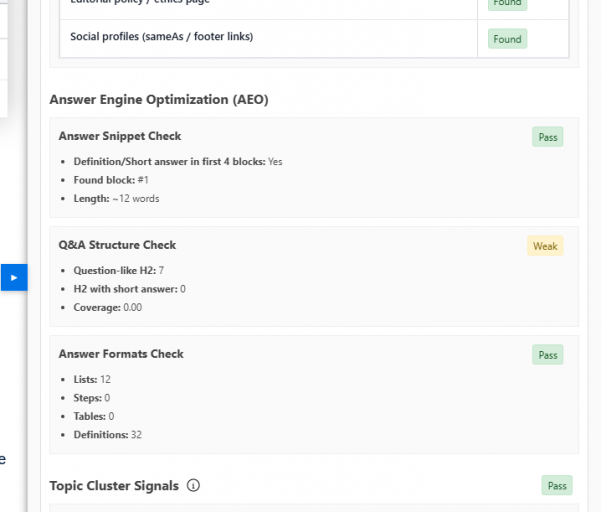
Task: Click the Coverage: 0.00 line
Action: click(107, 307)
